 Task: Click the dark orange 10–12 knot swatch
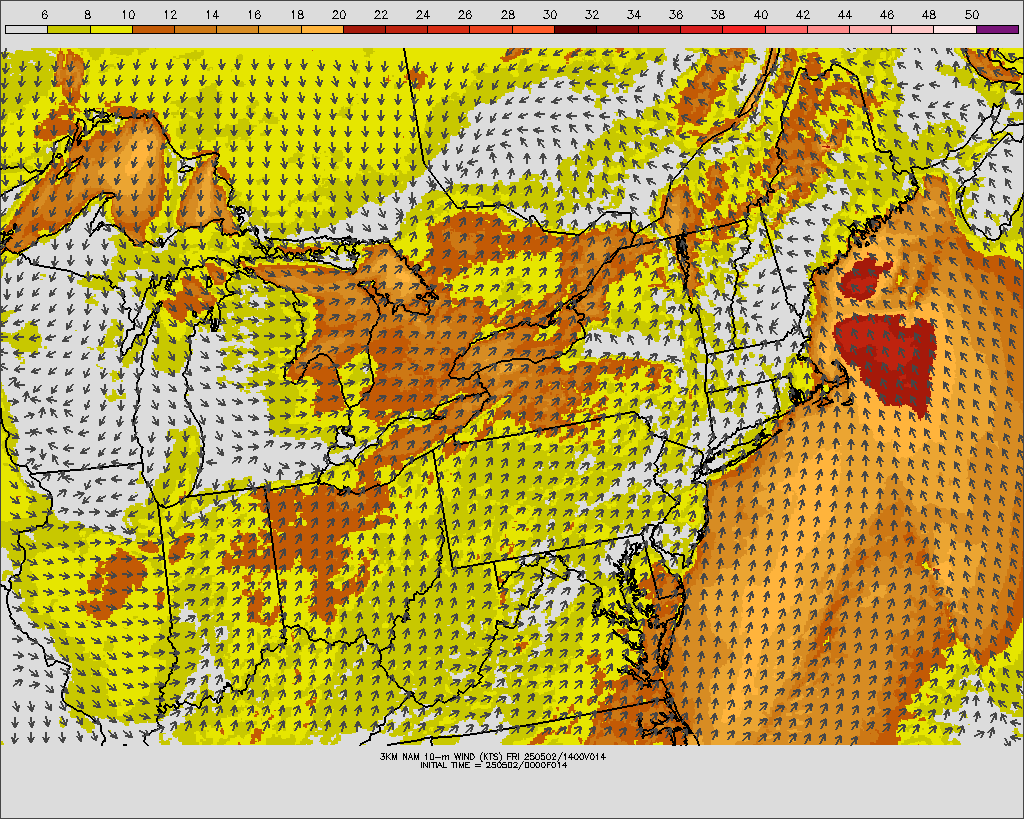point(153,29)
